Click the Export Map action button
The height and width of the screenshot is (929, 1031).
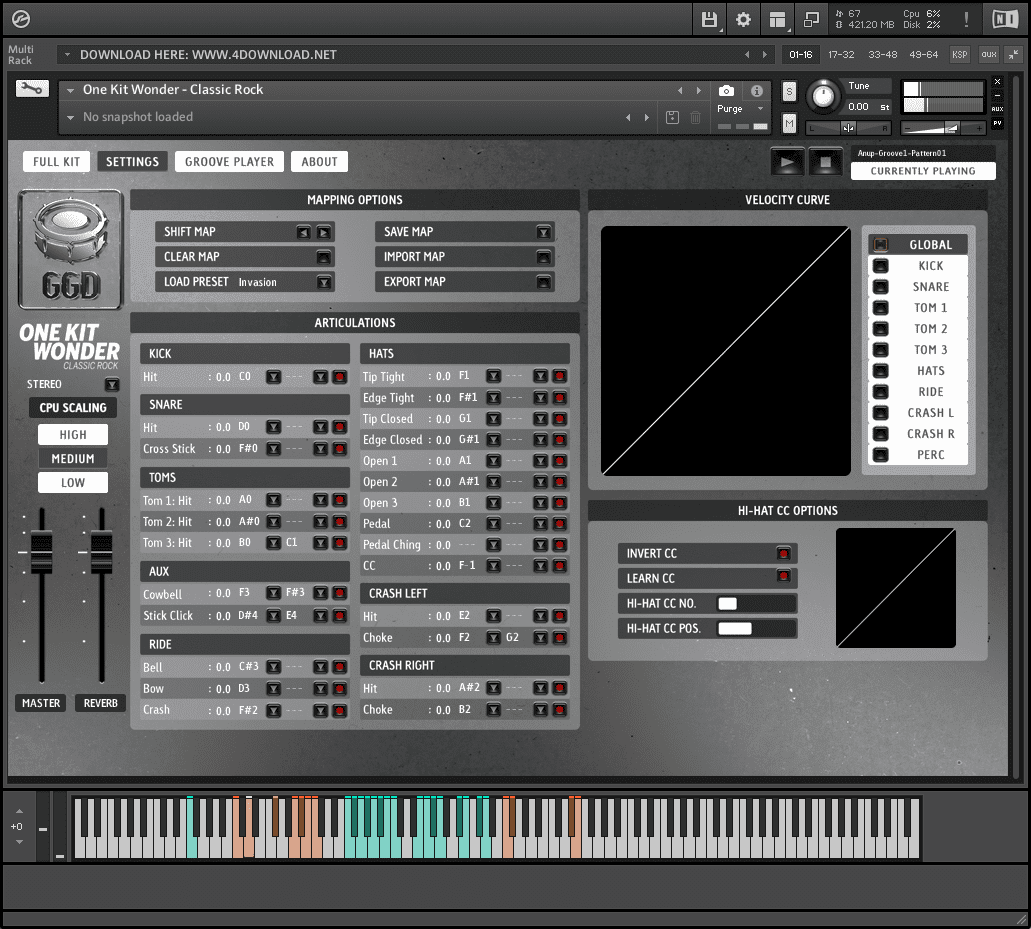[x=543, y=282]
